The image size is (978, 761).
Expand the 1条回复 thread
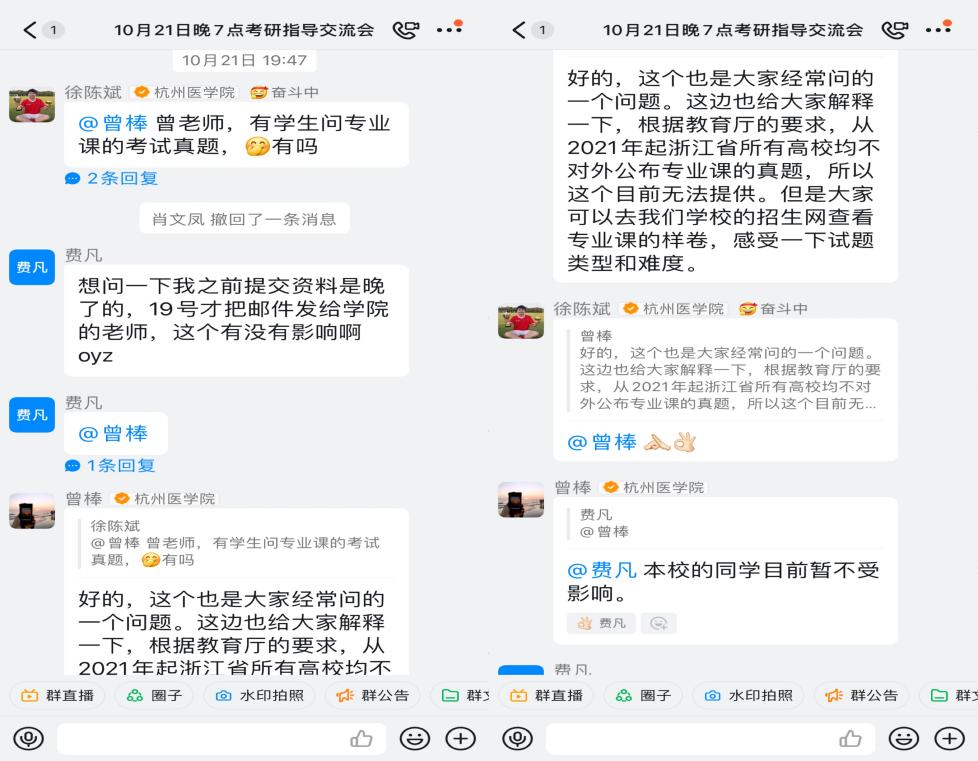click(x=110, y=465)
